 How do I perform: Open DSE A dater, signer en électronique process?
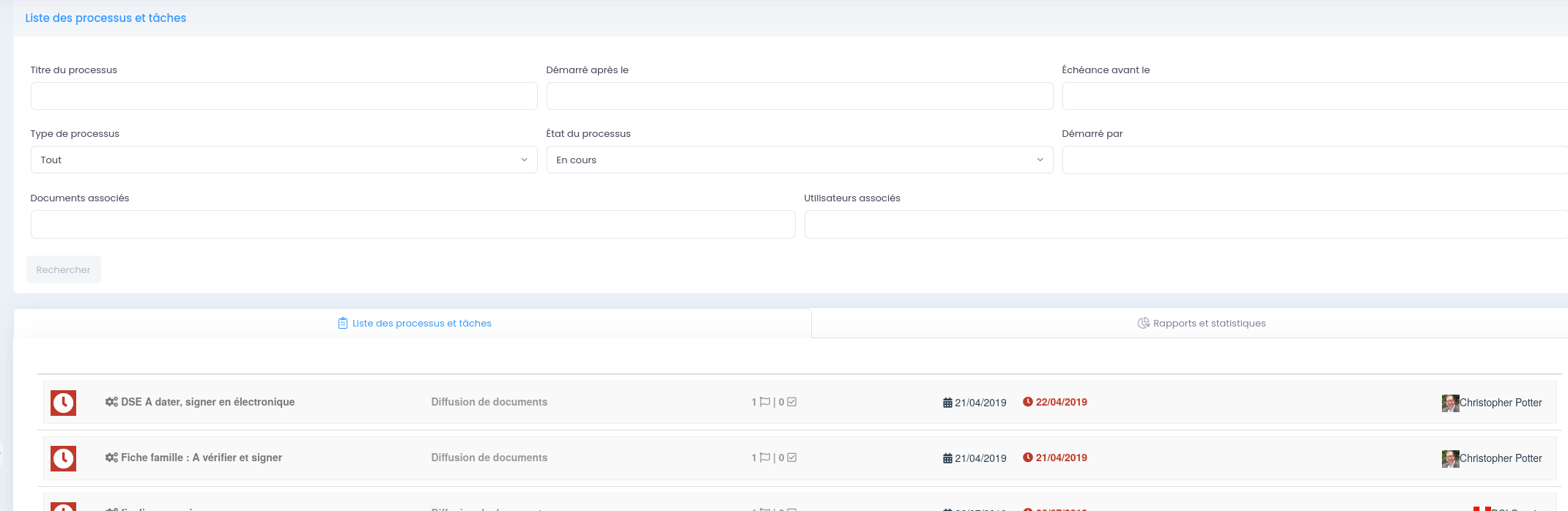208,402
